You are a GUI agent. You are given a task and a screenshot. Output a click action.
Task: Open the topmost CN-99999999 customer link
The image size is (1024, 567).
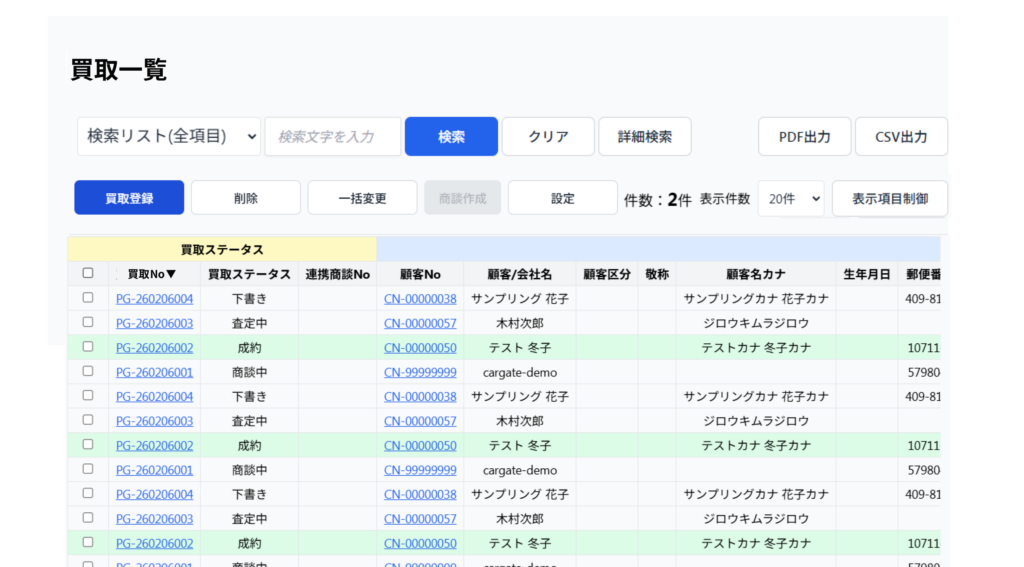point(420,372)
